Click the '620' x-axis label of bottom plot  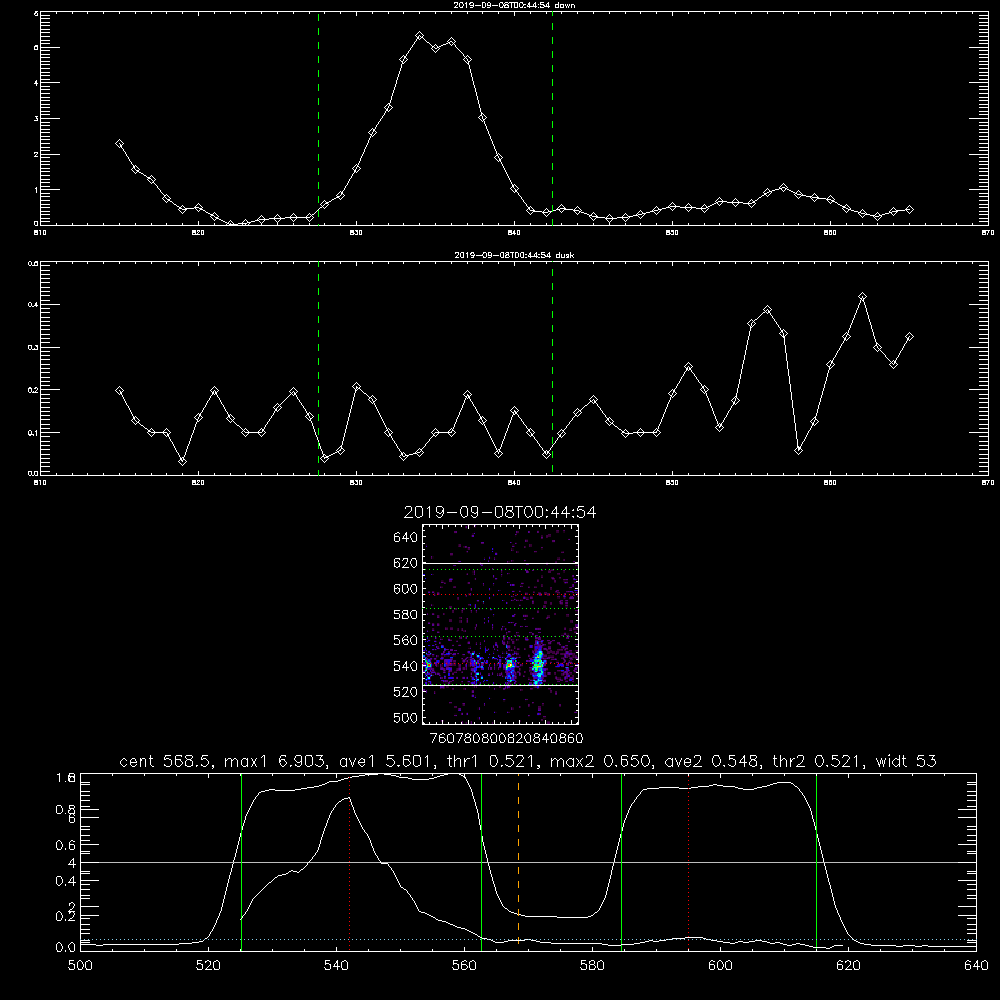tap(848, 966)
